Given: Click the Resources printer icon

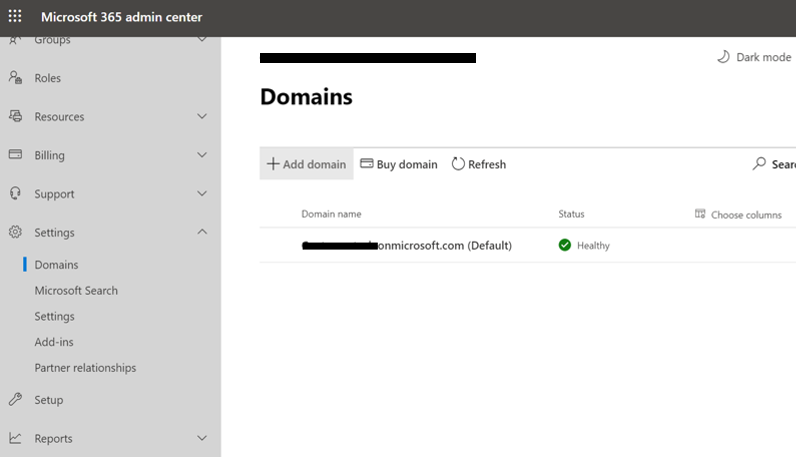Looking at the screenshot, I should [x=15, y=117].
